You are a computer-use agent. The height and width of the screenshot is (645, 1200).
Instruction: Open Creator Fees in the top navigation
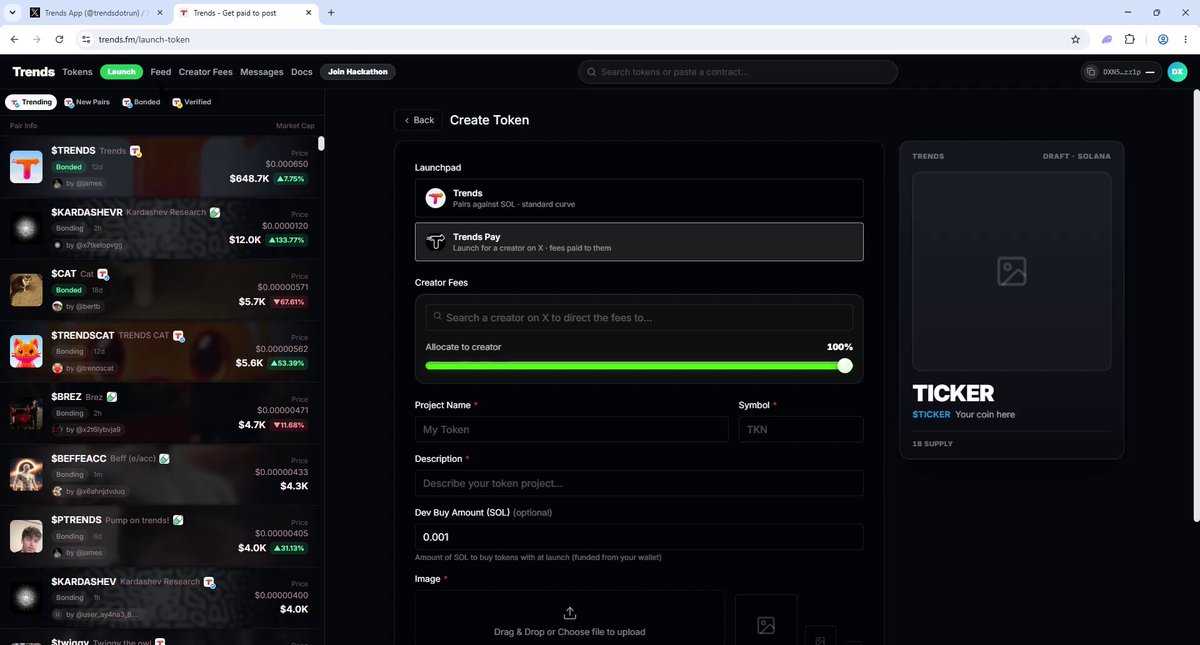tap(206, 72)
